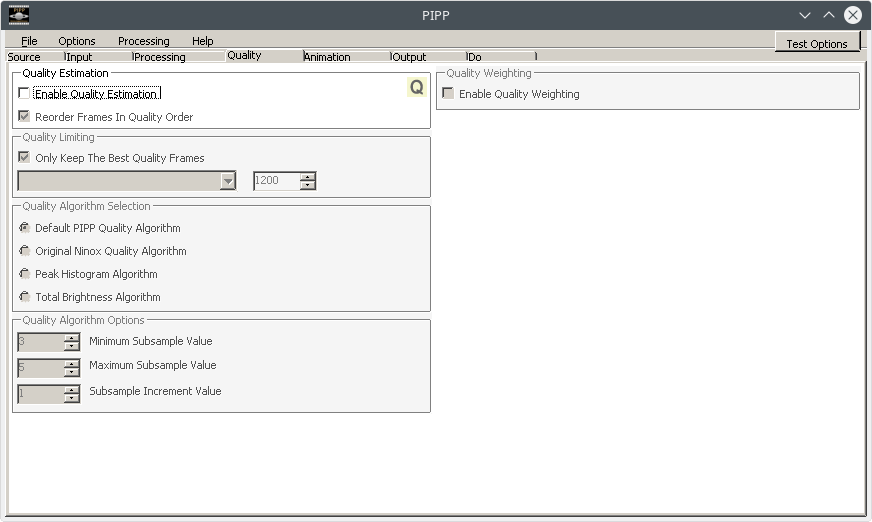Open the Processing menu
Image resolution: width=872 pixels, height=522 pixels.
[143, 41]
